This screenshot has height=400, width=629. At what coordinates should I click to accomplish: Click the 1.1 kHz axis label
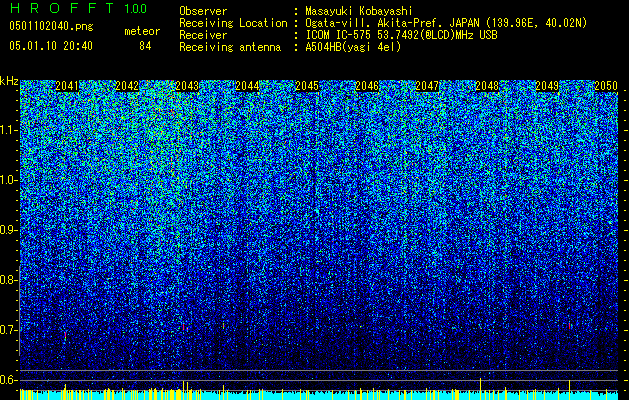pyautogui.click(x=9, y=130)
